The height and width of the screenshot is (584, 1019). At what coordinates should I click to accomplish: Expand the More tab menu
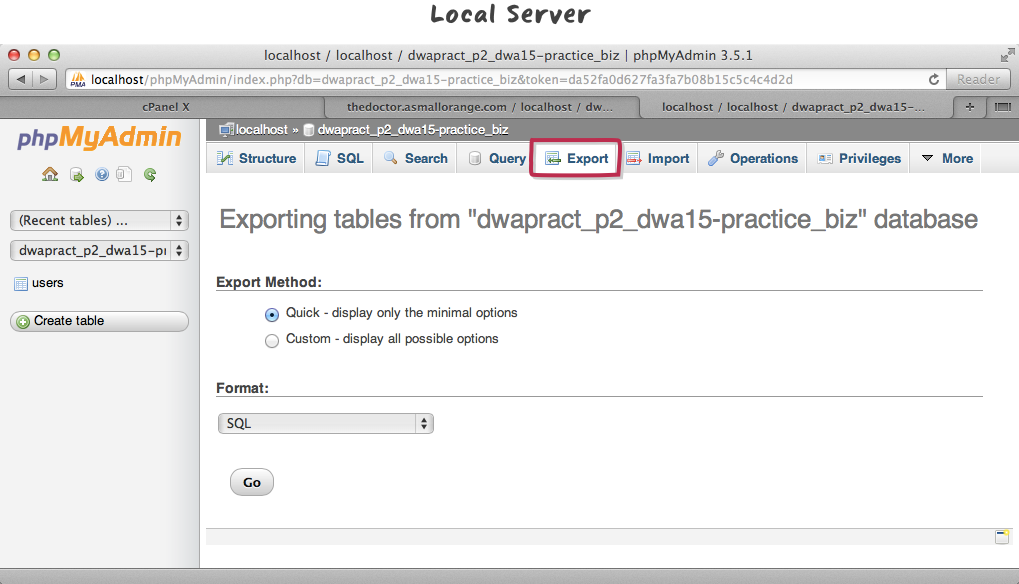946,159
